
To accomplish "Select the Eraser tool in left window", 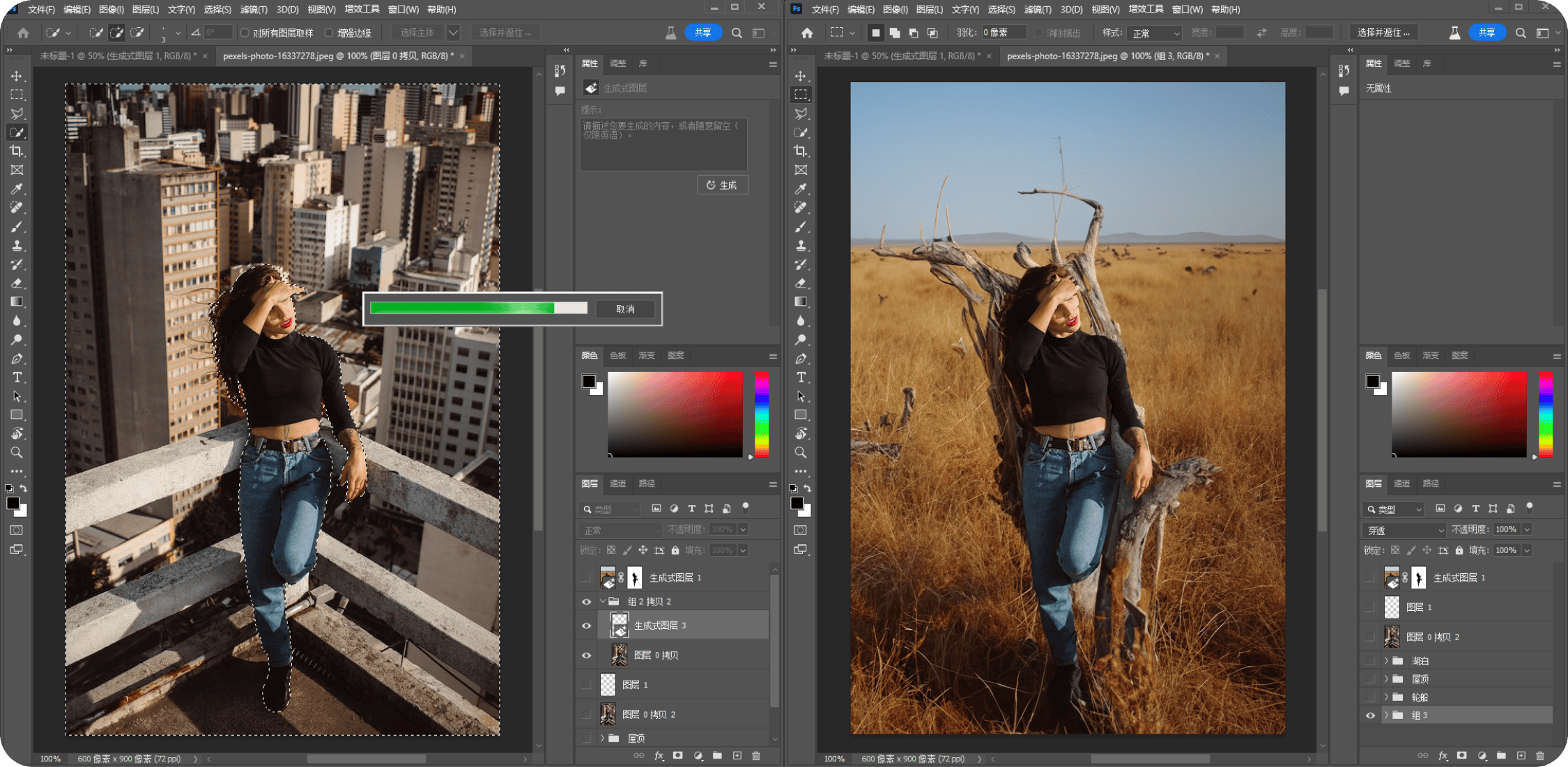I will [x=17, y=283].
